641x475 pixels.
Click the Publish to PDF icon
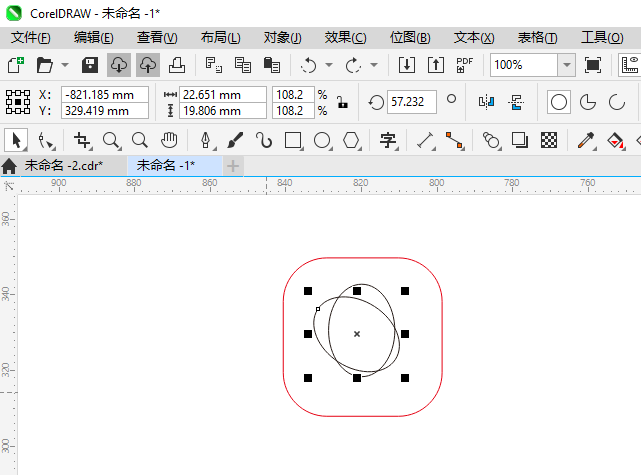(x=464, y=65)
